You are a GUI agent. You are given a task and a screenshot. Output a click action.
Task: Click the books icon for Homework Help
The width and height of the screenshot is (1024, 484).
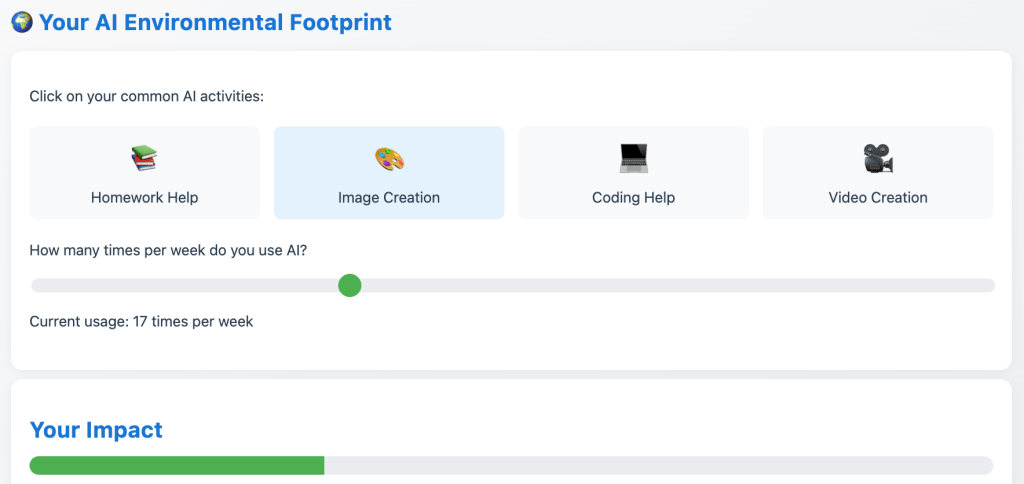click(x=145, y=158)
